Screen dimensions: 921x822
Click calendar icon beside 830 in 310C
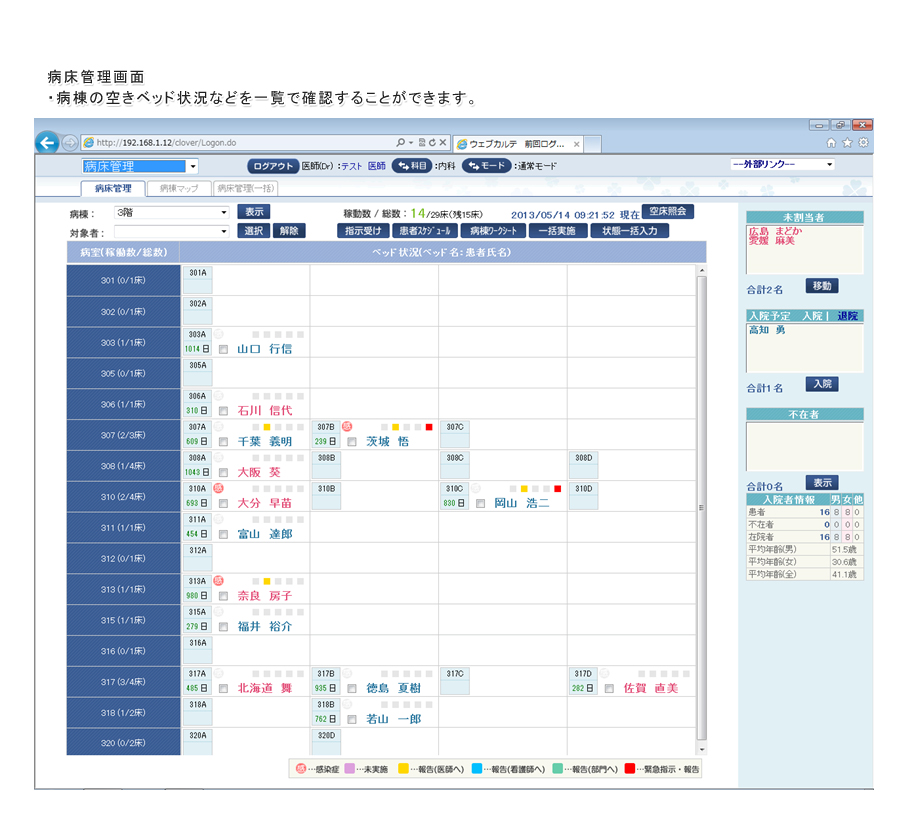[462, 503]
